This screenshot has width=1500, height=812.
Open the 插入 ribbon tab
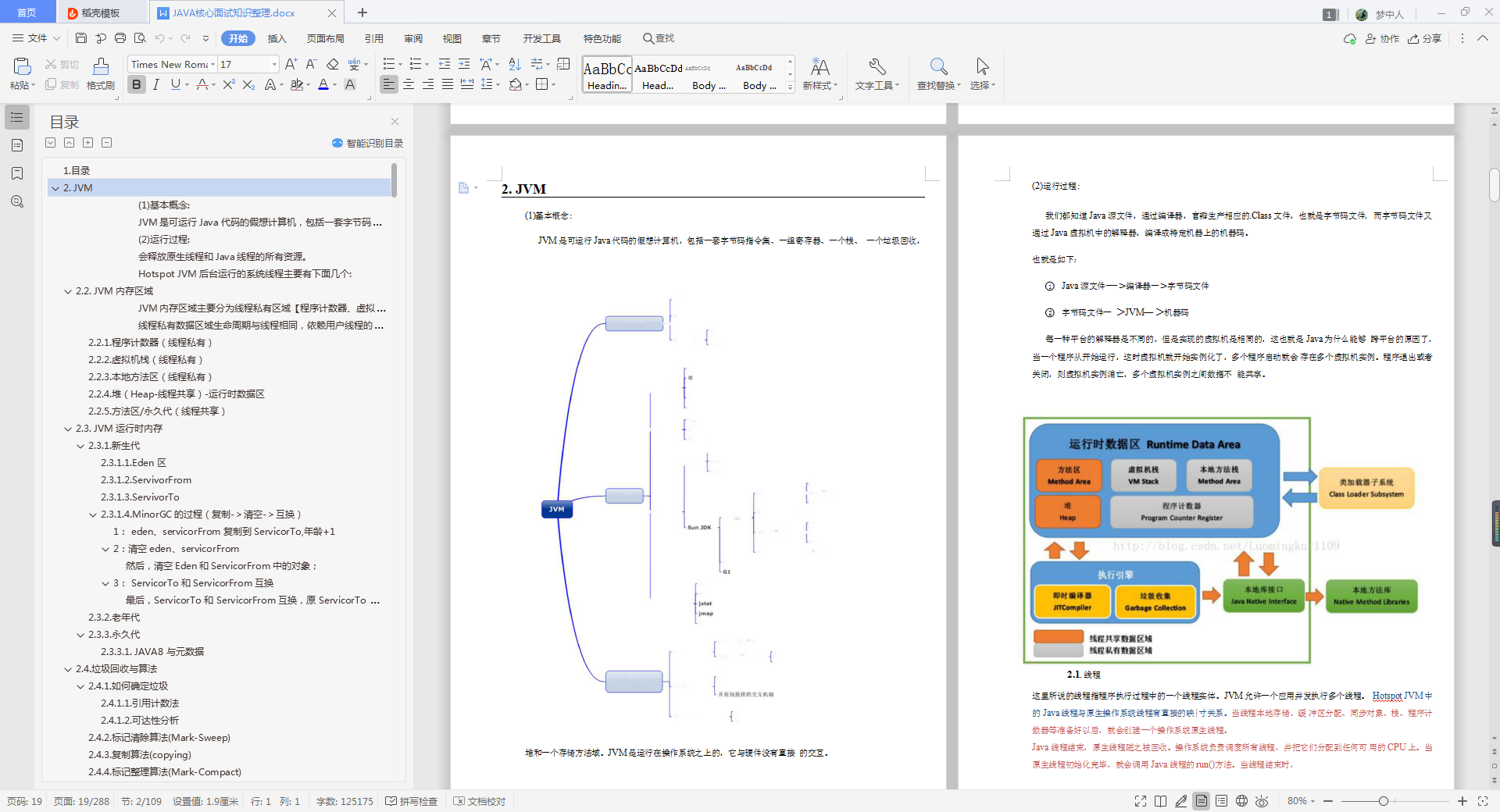point(277,38)
